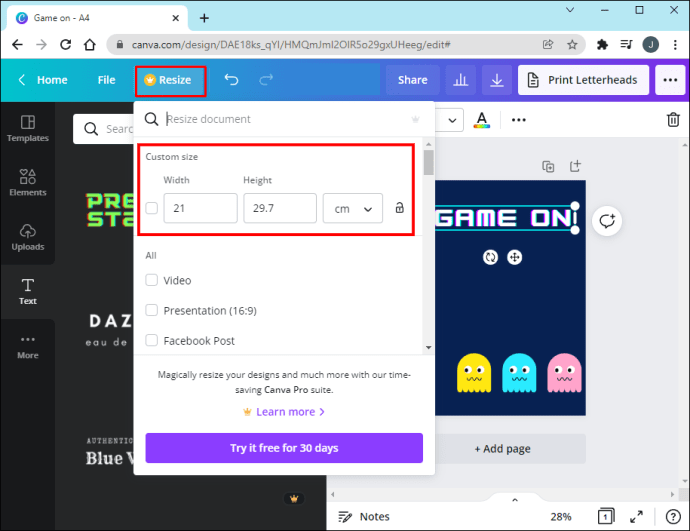
Task: Click the Share button
Action: click(412, 80)
